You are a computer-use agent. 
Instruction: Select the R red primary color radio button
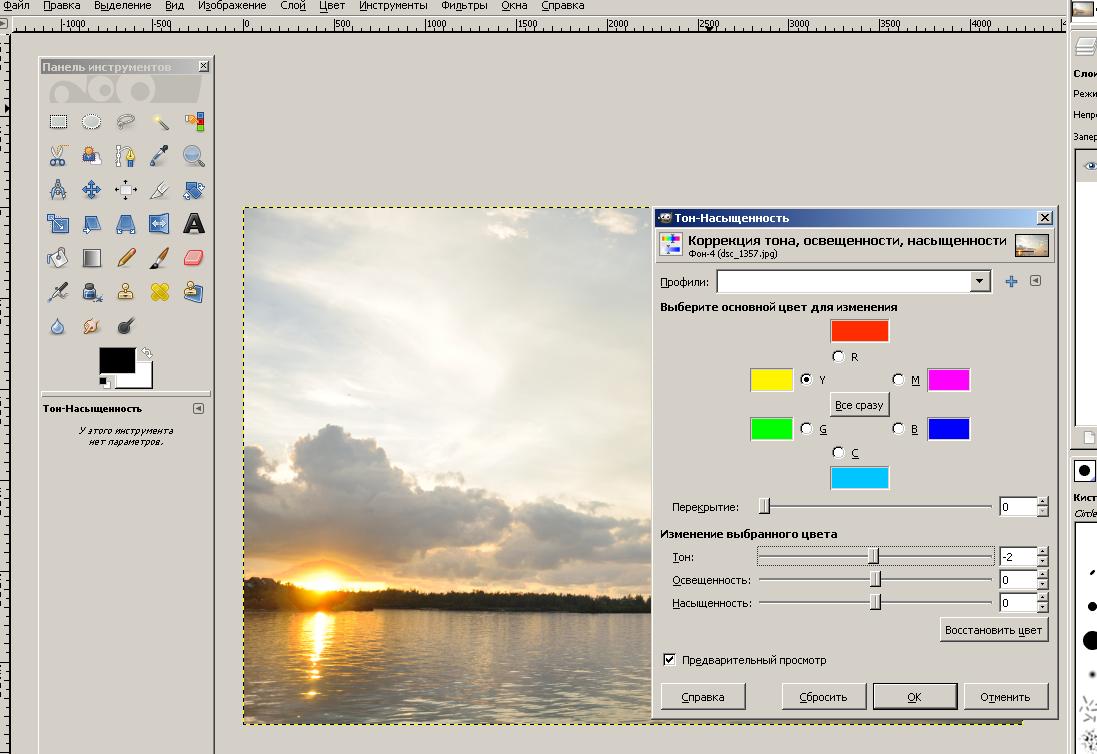point(838,356)
